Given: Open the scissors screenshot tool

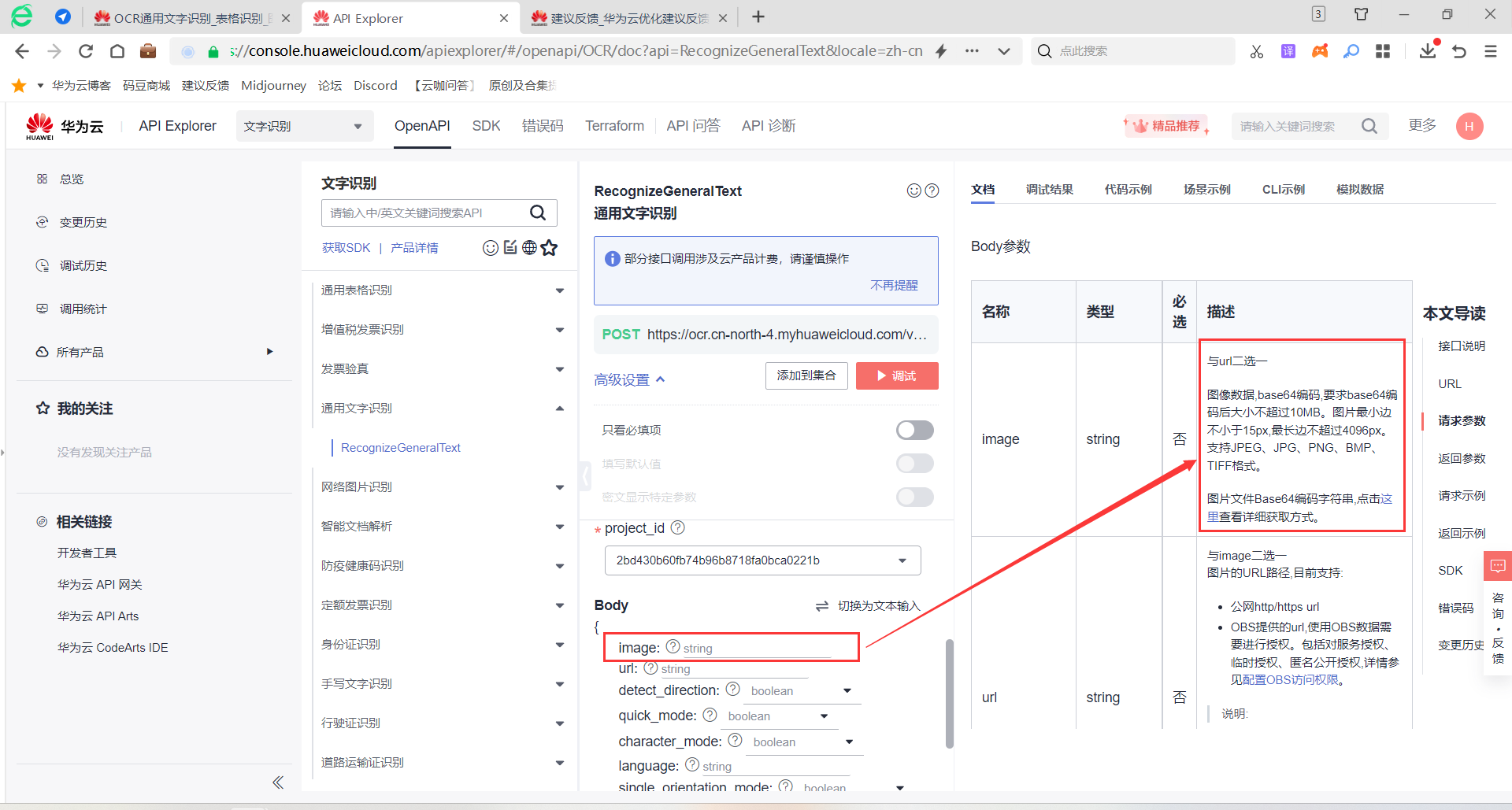Looking at the screenshot, I should 1256,51.
